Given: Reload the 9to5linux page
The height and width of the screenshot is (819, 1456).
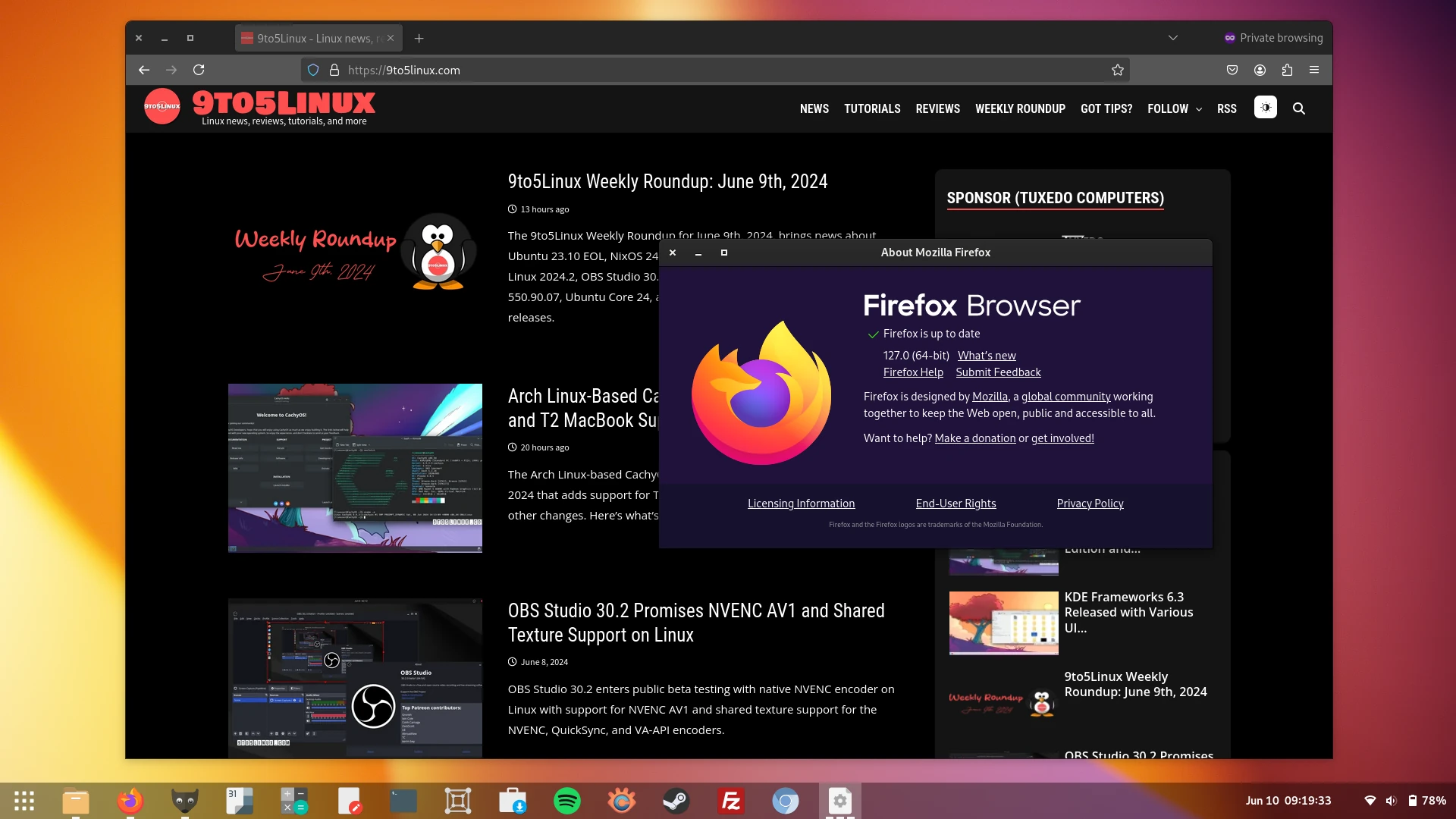Looking at the screenshot, I should 199,70.
